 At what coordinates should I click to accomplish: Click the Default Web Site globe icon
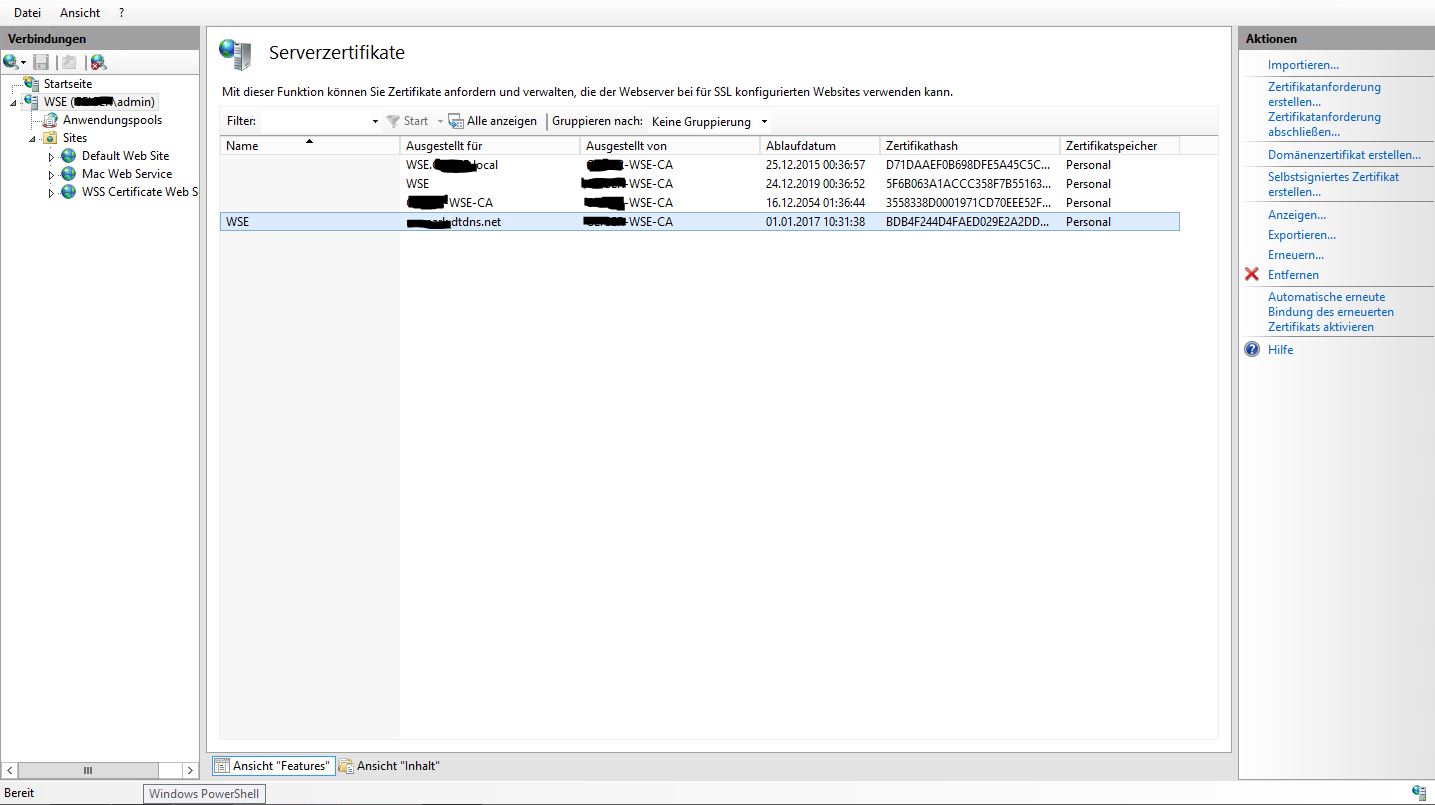pos(68,156)
